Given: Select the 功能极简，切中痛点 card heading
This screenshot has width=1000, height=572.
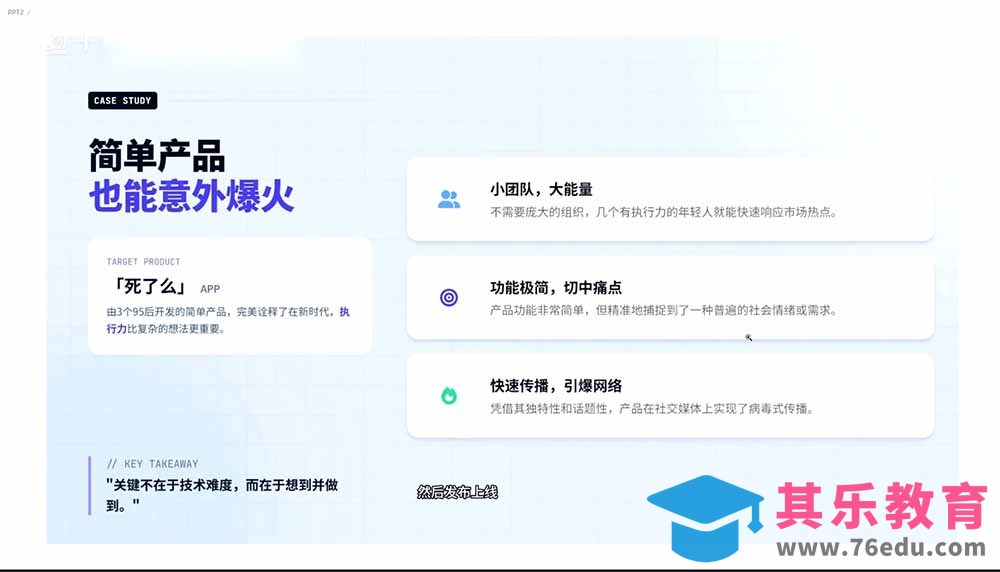Looking at the screenshot, I should point(556,288).
